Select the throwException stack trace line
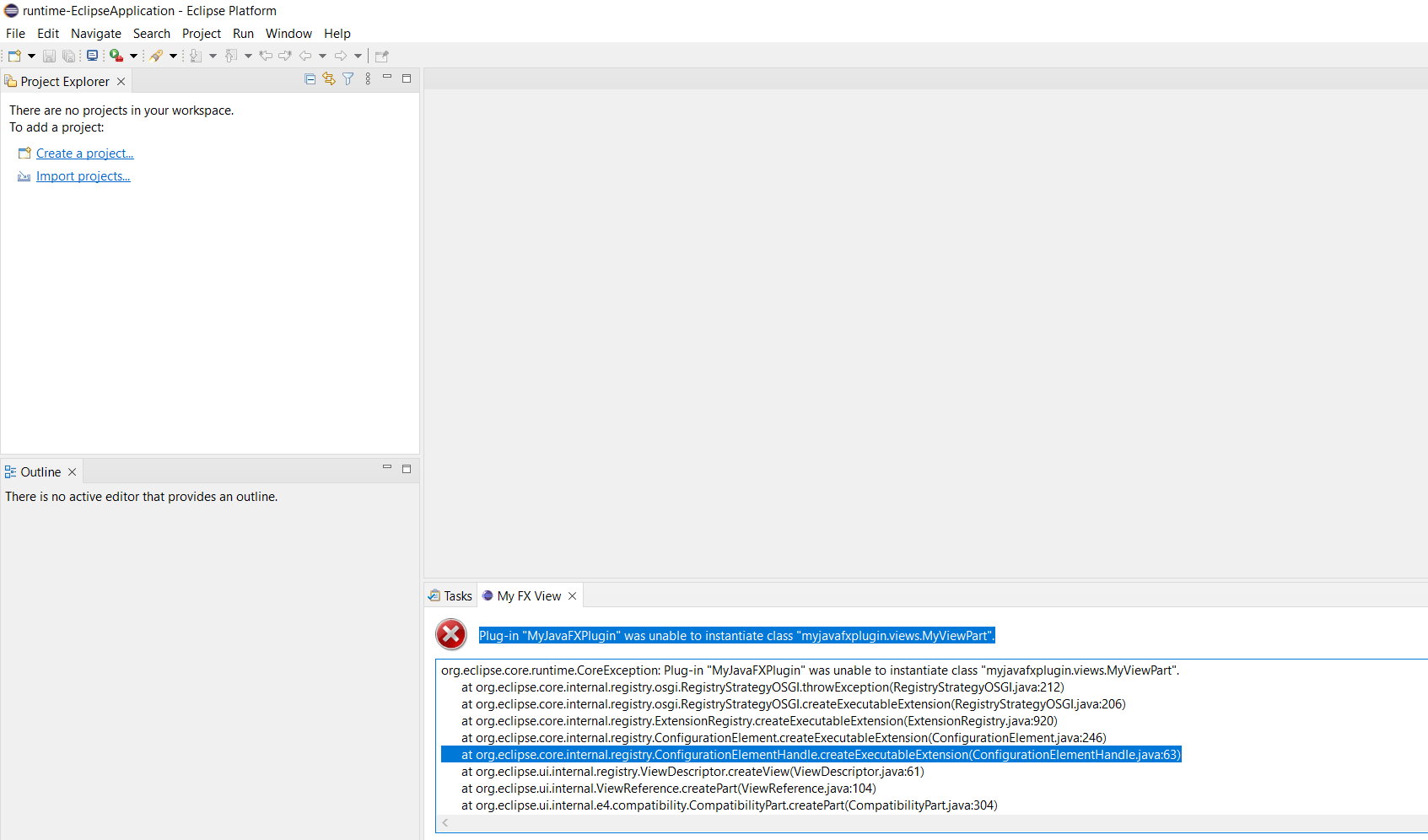This screenshot has height=840, width=1428. point(762,687)
